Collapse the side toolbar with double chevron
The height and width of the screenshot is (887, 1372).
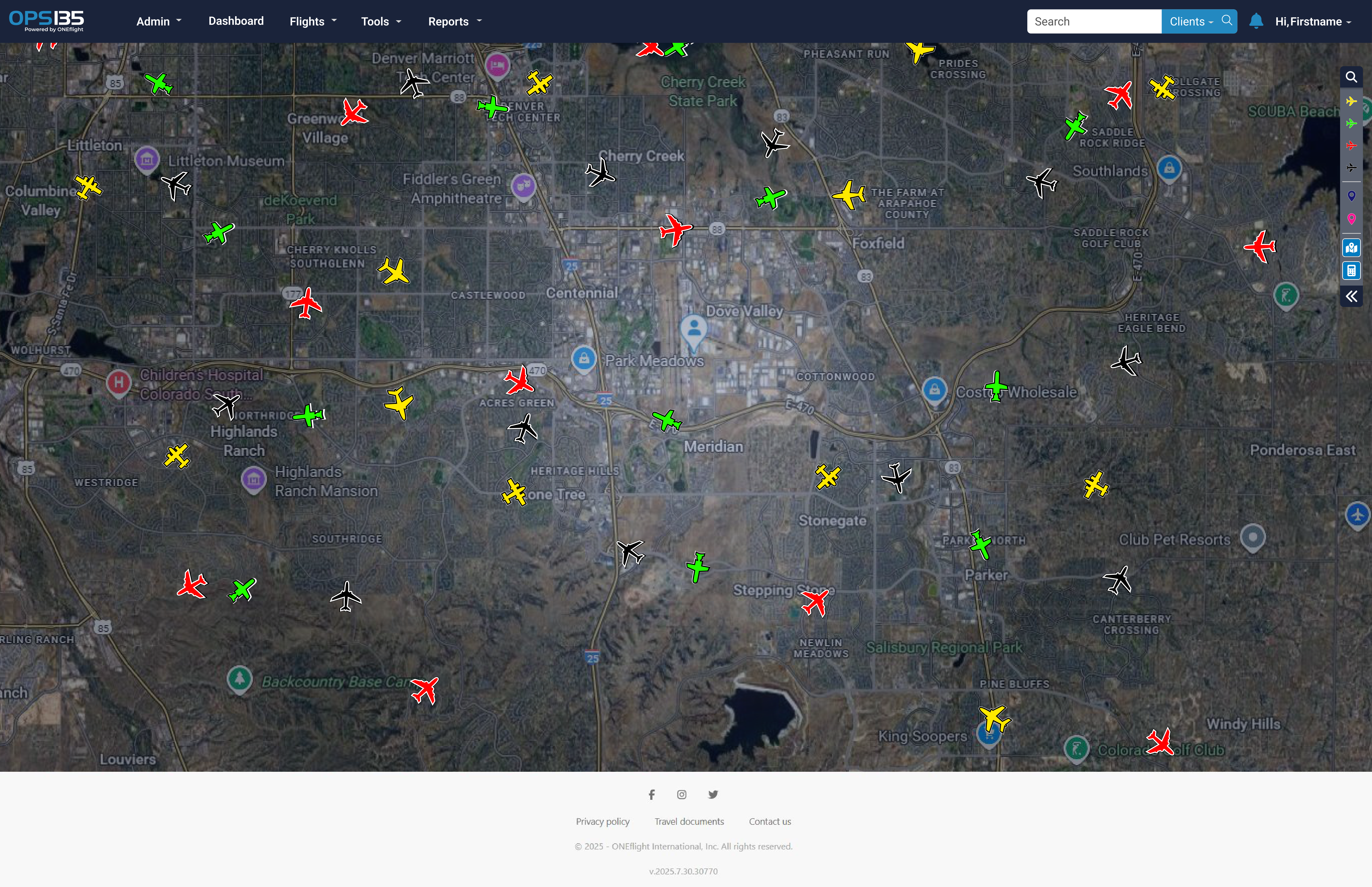1351,297
